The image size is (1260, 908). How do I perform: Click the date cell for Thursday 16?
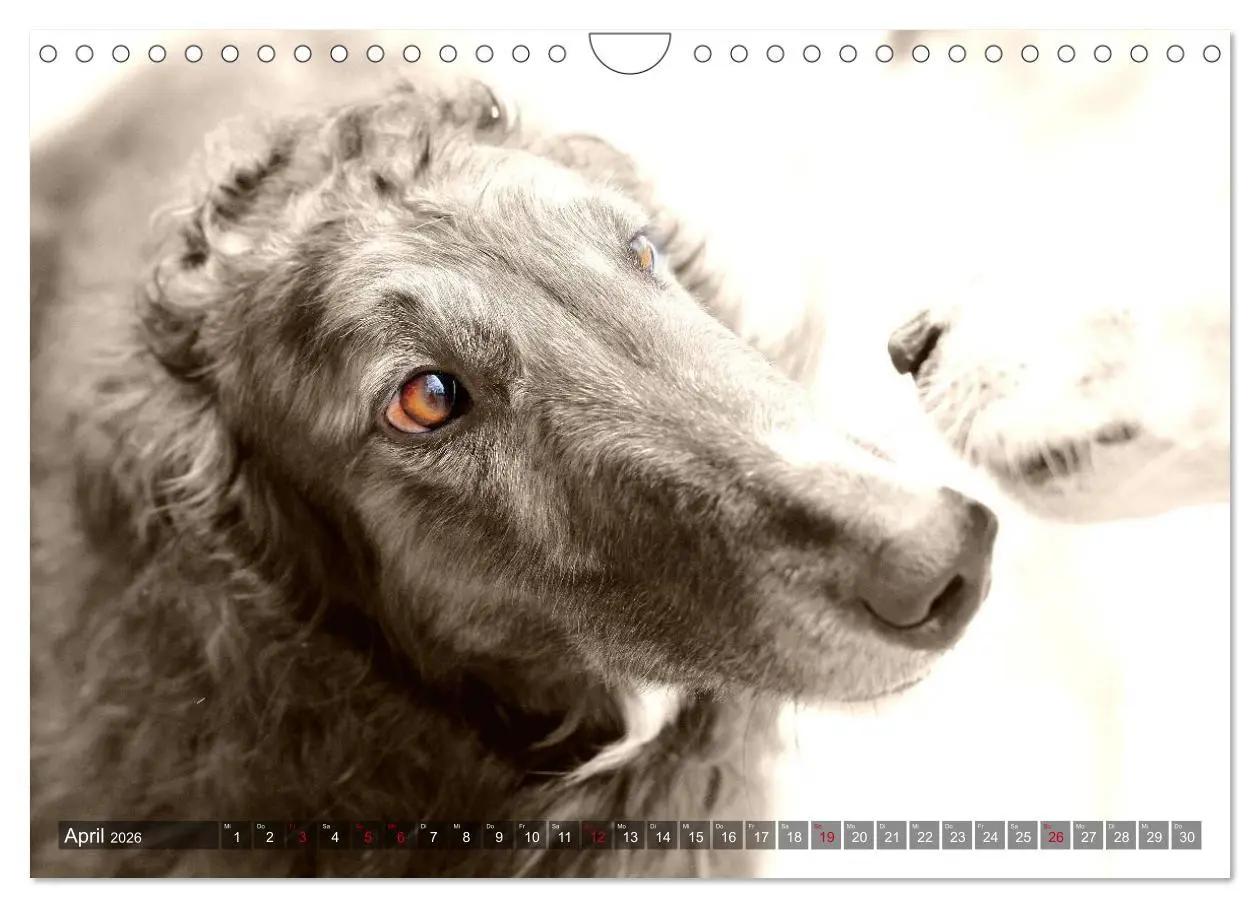727,836
